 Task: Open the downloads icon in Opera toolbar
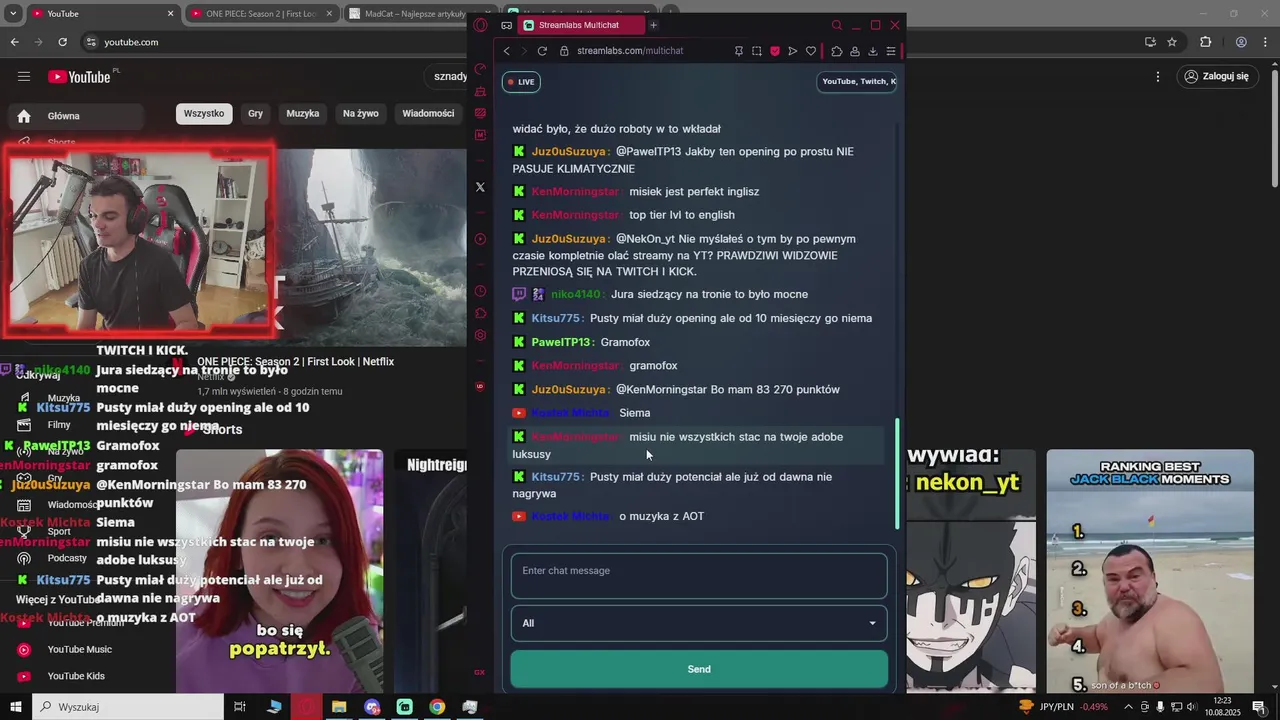tap(873, 51)
